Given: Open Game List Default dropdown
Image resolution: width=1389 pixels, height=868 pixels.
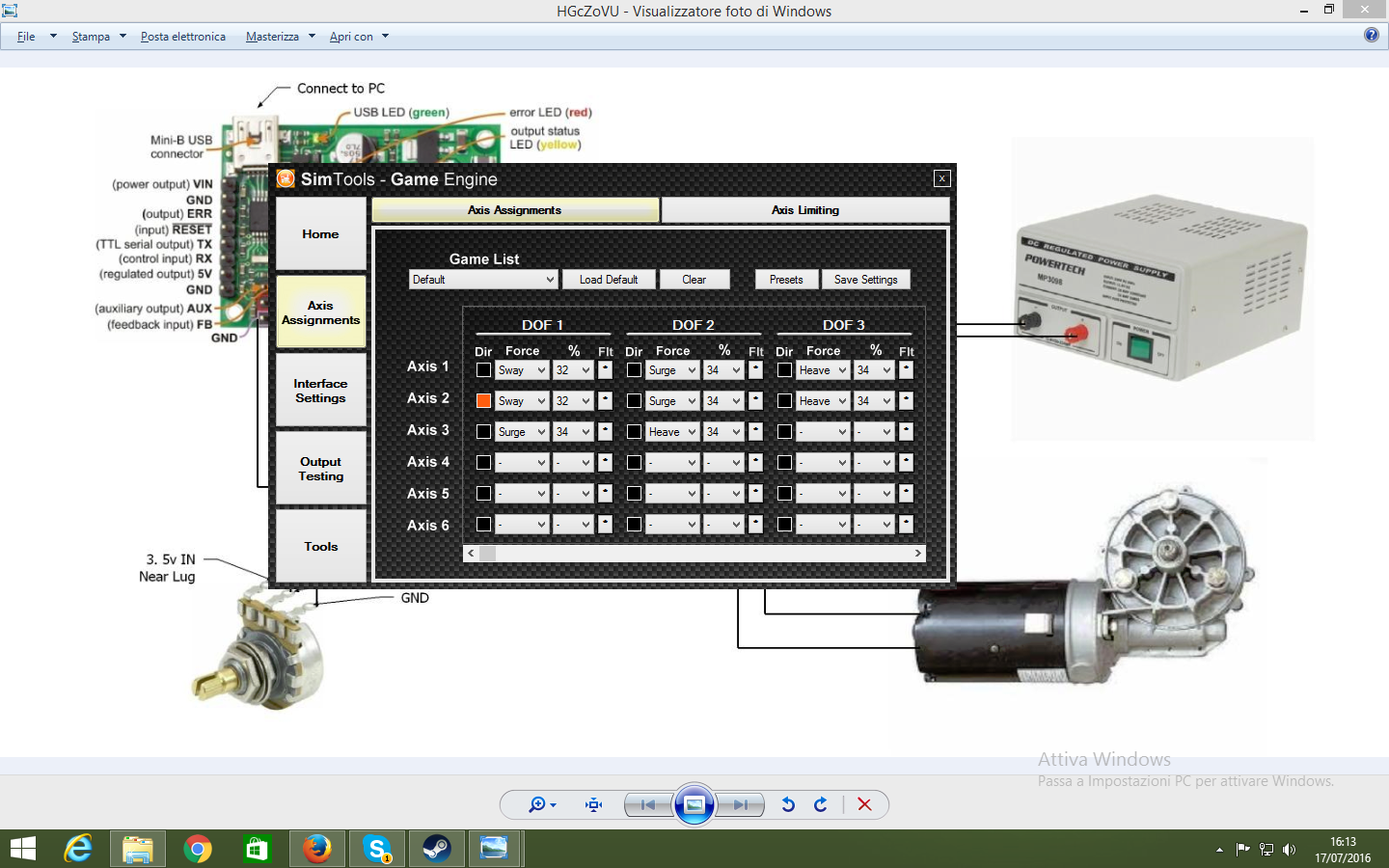Looking at the screenshot, I should (x=483, y=280).
